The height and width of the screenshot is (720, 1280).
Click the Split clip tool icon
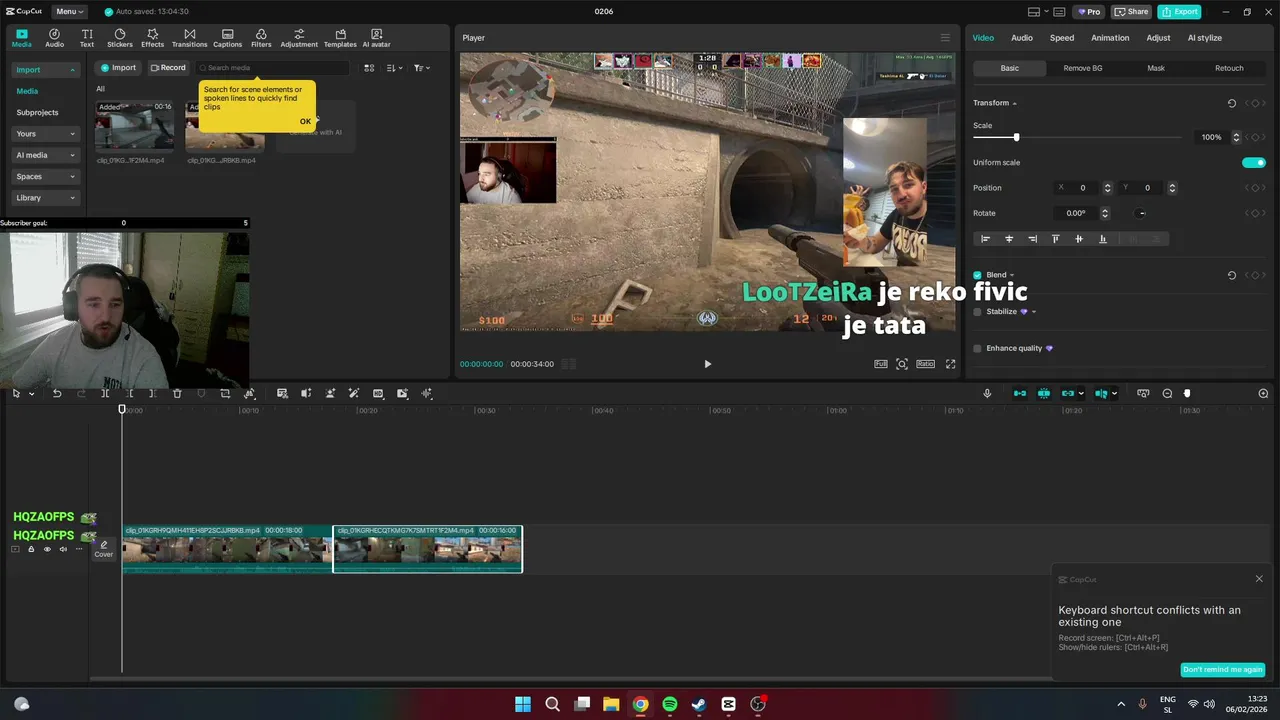105,394
